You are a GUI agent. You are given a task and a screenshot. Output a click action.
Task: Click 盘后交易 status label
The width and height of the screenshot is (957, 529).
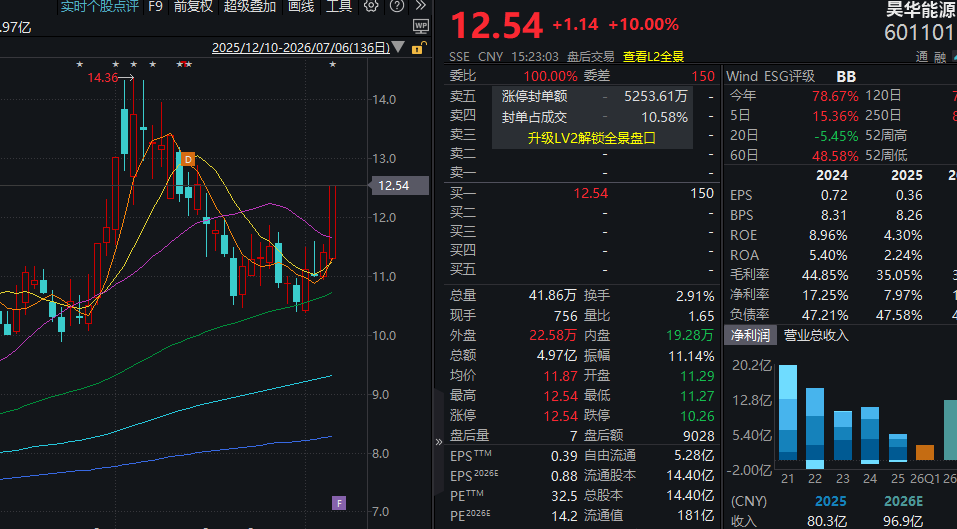point(590,57)
